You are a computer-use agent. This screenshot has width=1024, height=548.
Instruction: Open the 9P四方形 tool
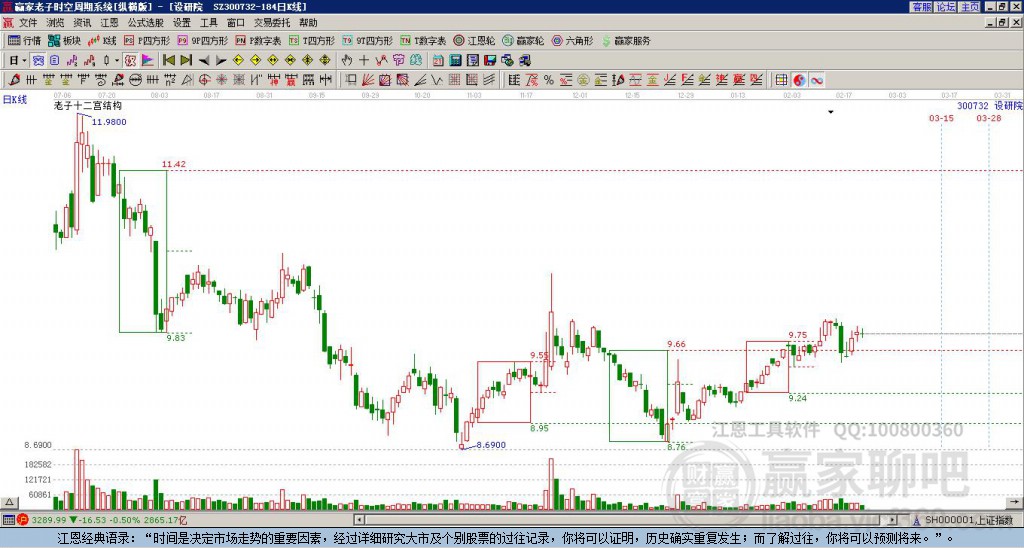coord(203,40)
